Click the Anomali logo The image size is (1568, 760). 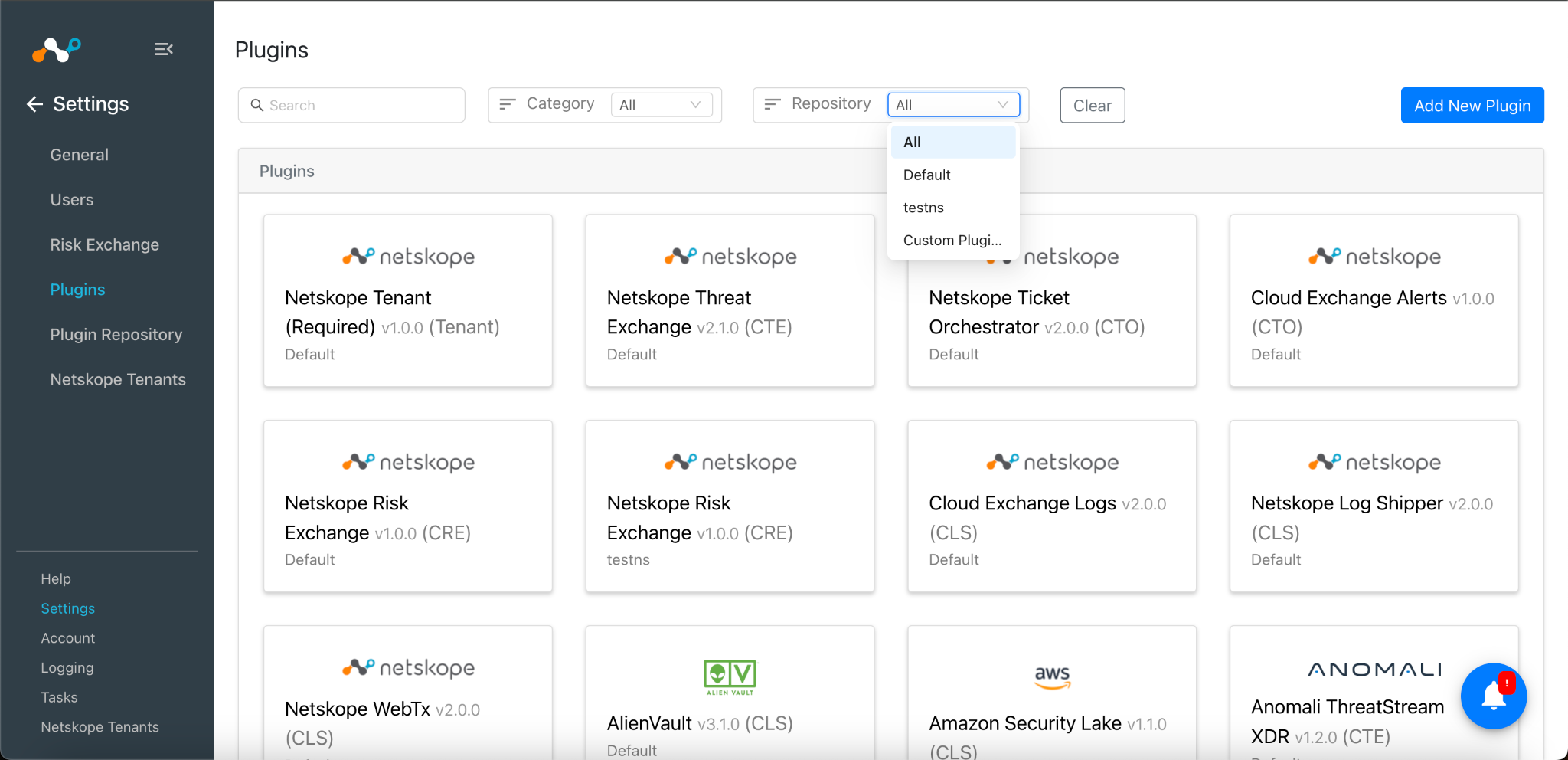click(1374, 670)
